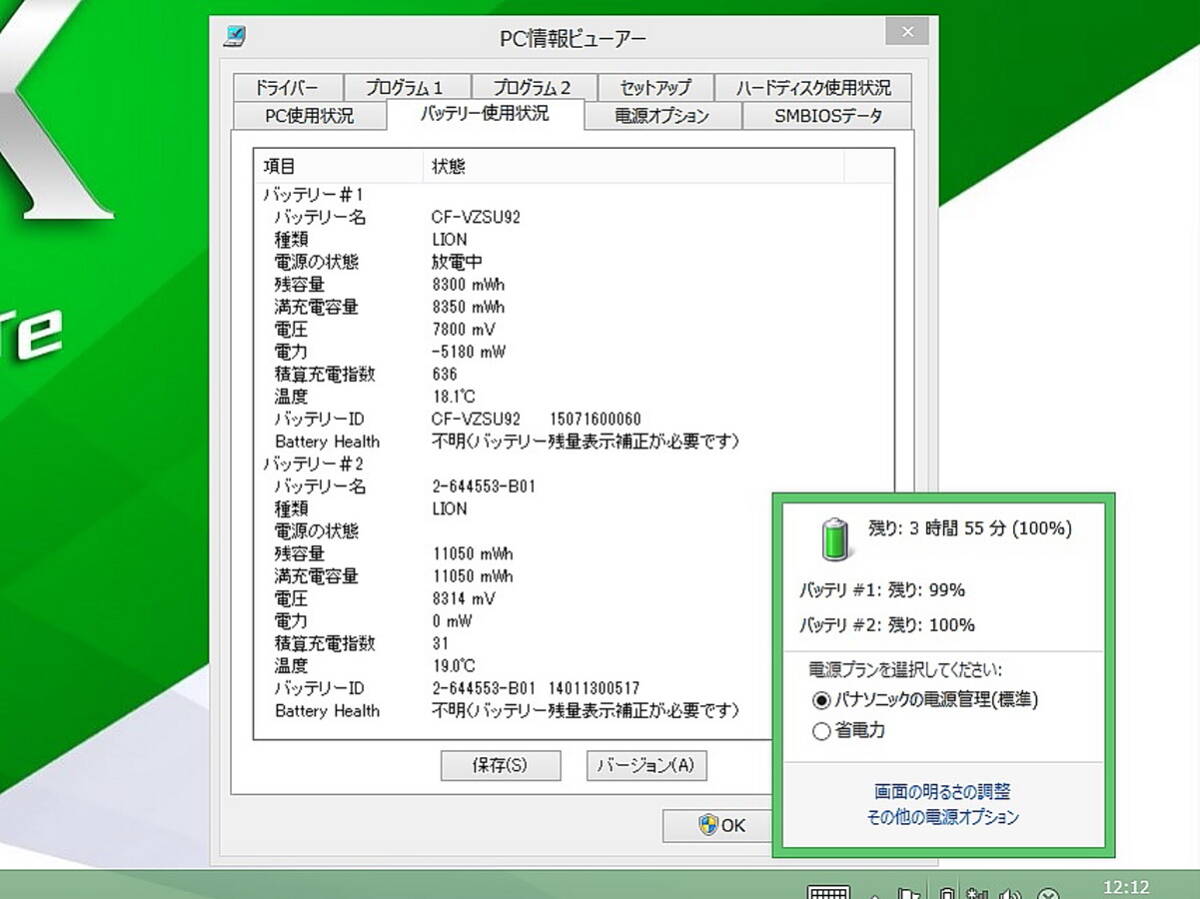Click the speaker volume icon in the tray
1200x899 pixels.
(x=1011, y=894)
